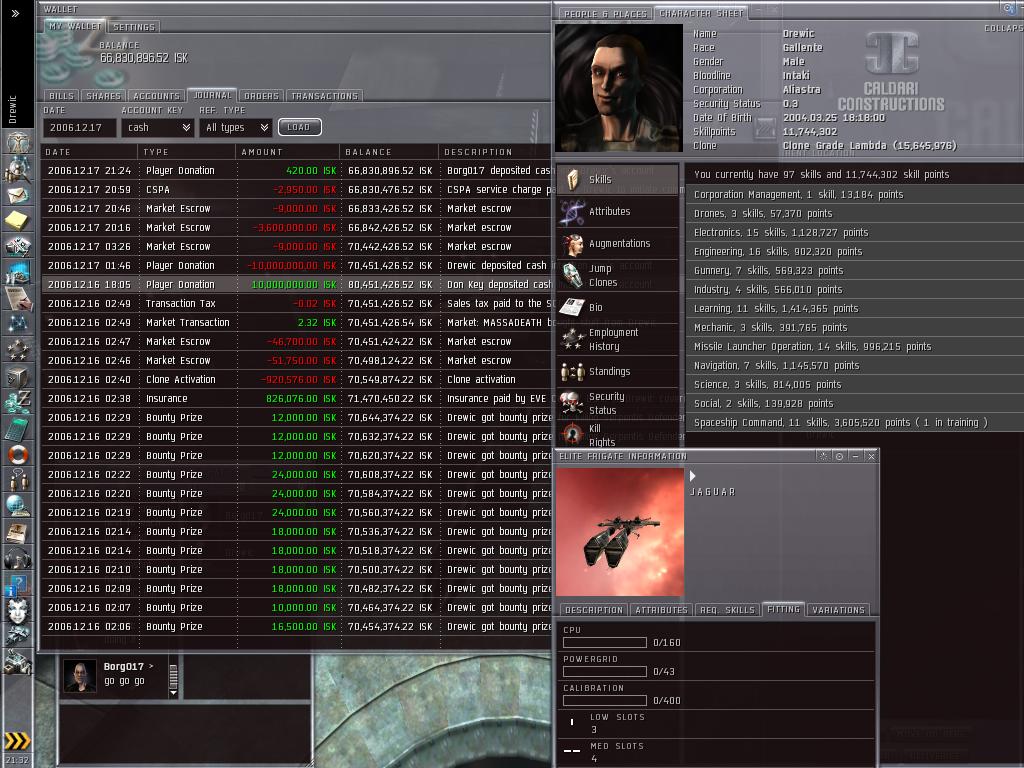Open the Calculator icon in the sidebar
Image resolution: width=1024 pixels, height=768 pixels.
[x=18, y=428]
